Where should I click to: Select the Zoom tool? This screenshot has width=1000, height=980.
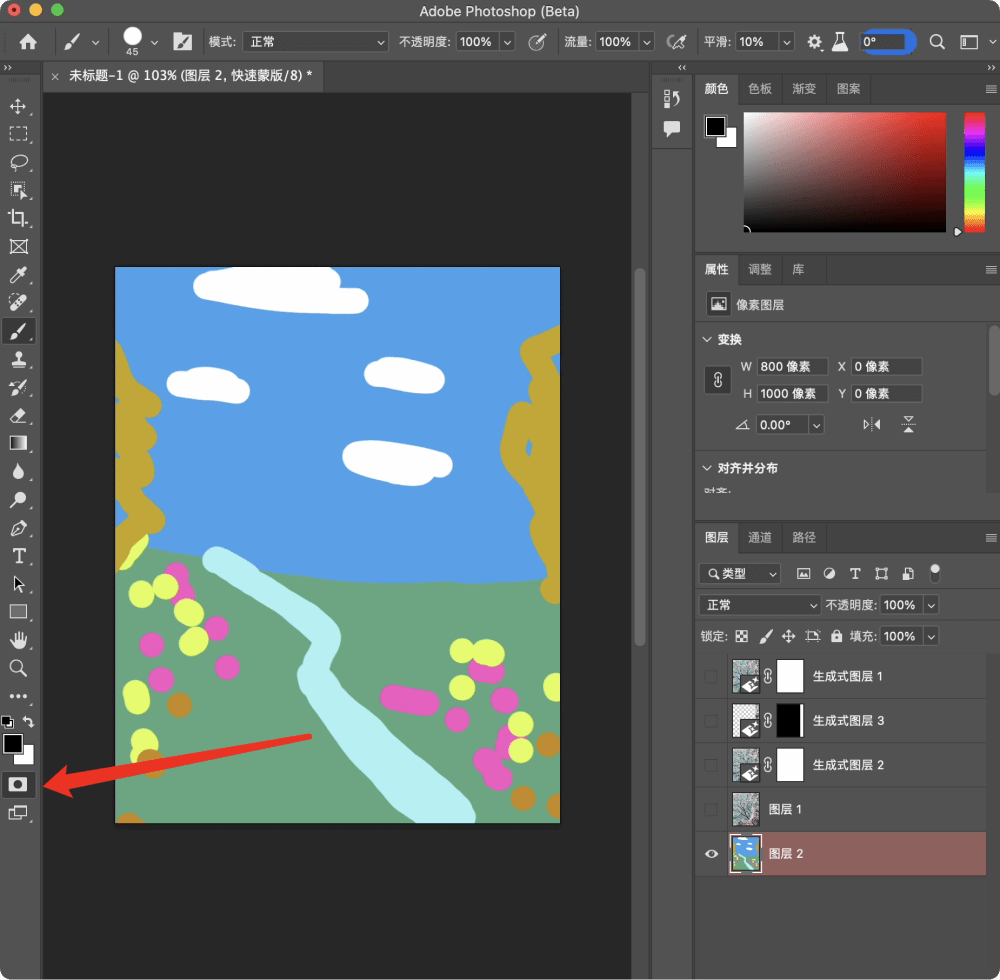tap(19, 668)
